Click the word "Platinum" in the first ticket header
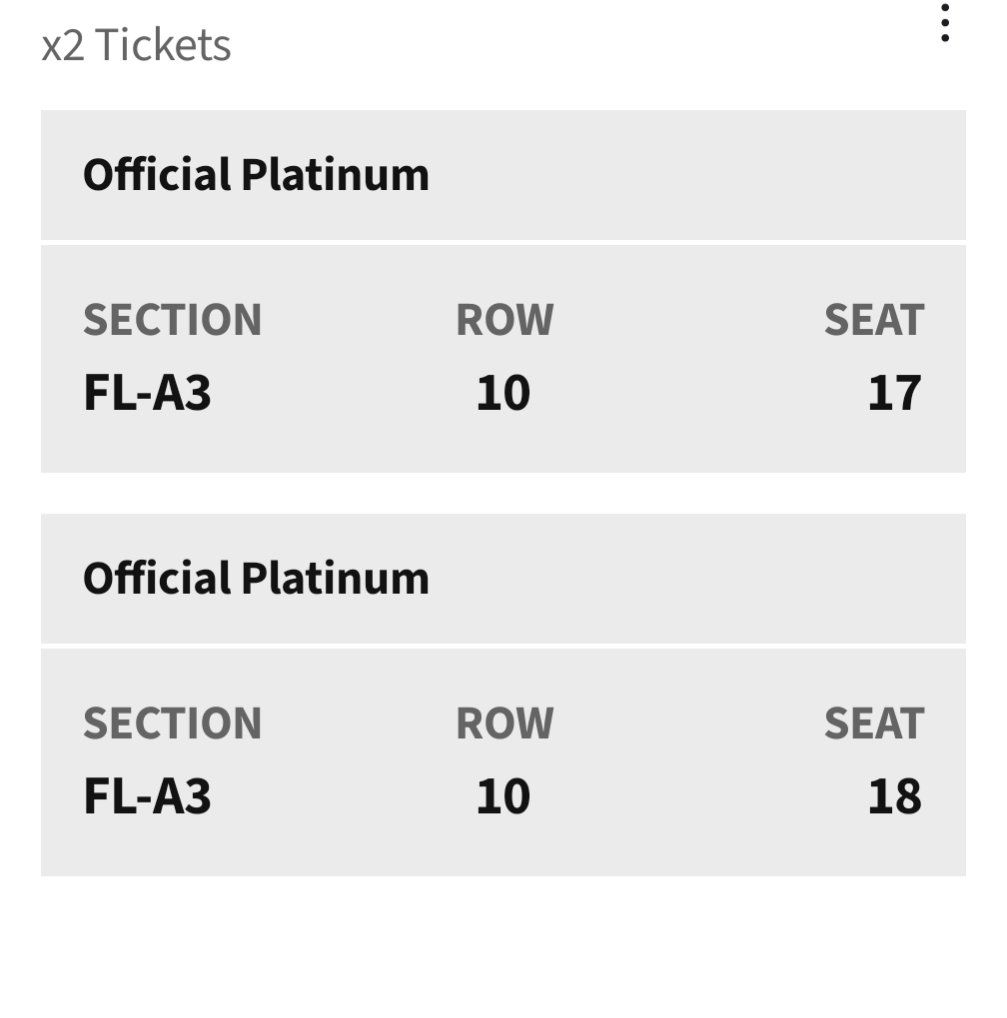The width and height of the screenshot is (1007, 1018). click(x=335, y=175)
